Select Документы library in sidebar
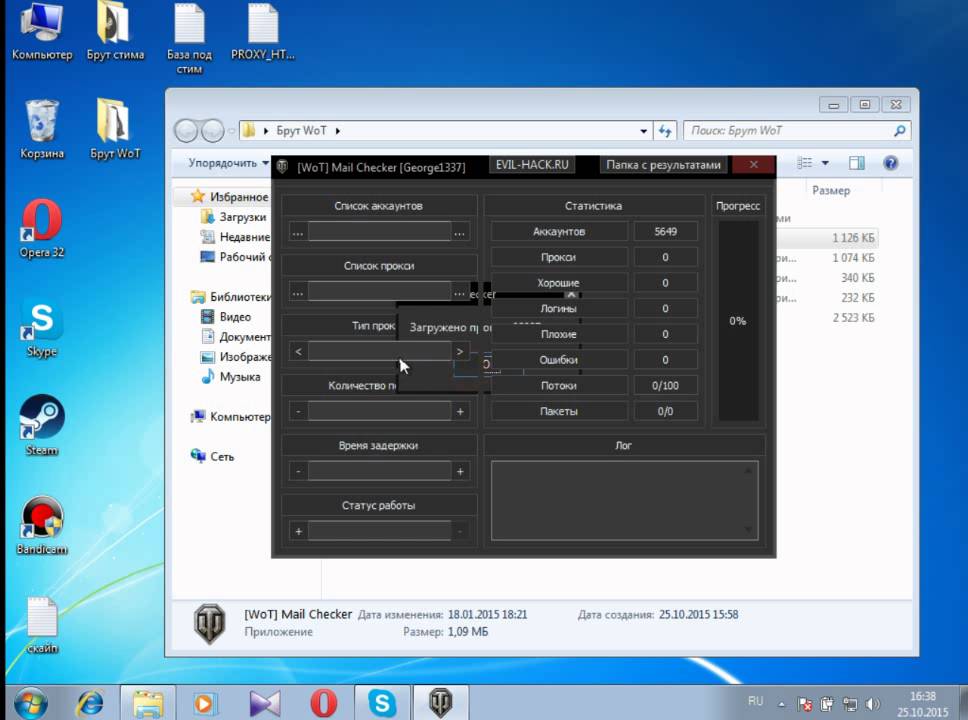This screenshot has width=968, height=720. pos(236,337)
